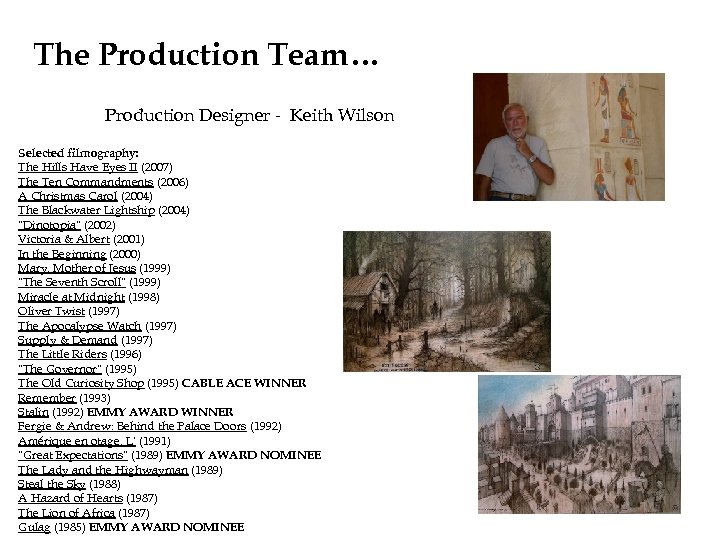Select the walled city concept painting
The height and width of the screenshot is (540, 720).
coord(579,444)
